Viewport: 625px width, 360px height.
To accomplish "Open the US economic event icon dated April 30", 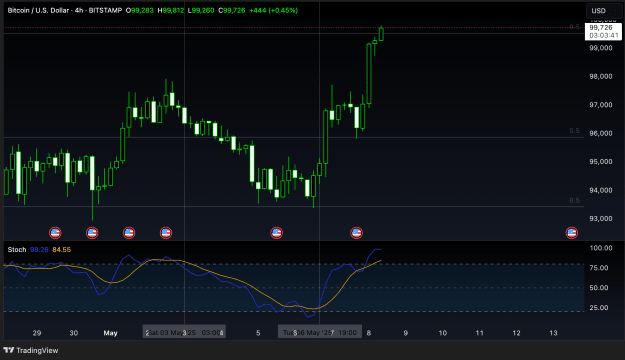I will click(92, 232).
